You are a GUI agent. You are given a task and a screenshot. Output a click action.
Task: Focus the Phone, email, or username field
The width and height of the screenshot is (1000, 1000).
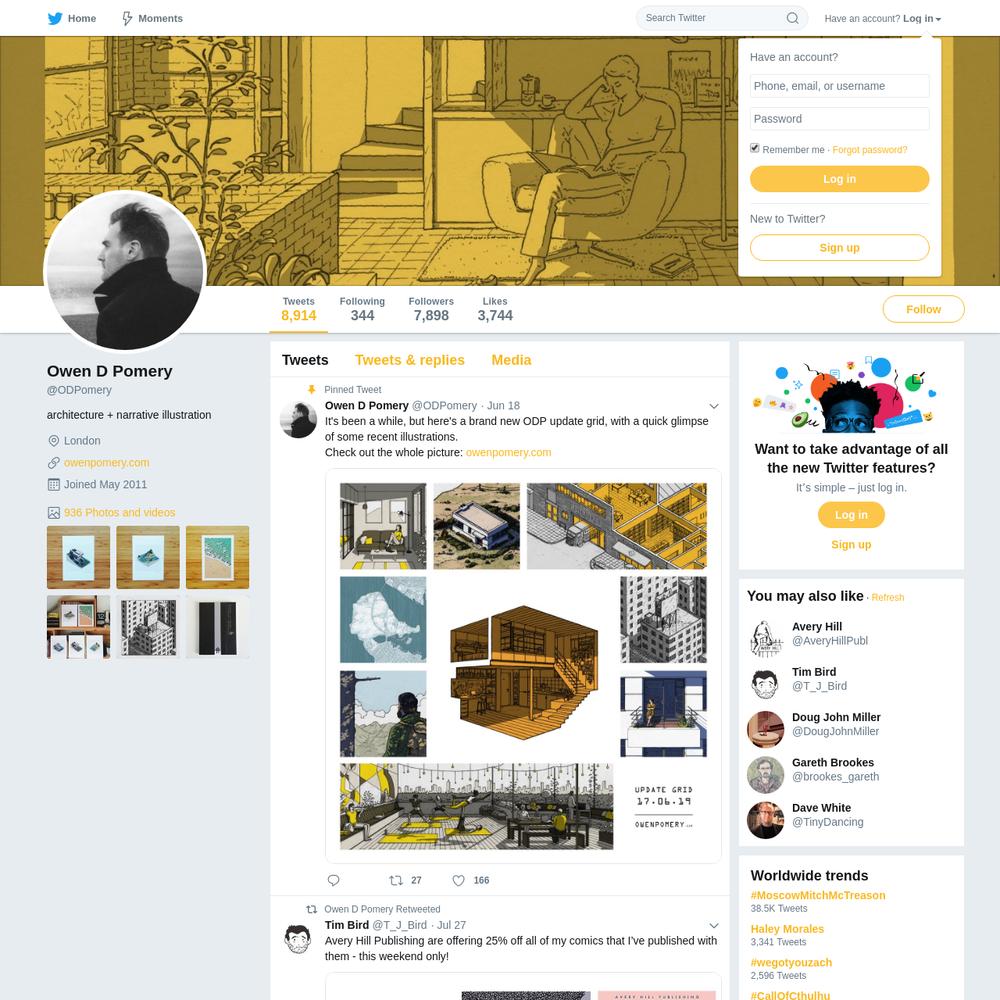tap(839, 86)
